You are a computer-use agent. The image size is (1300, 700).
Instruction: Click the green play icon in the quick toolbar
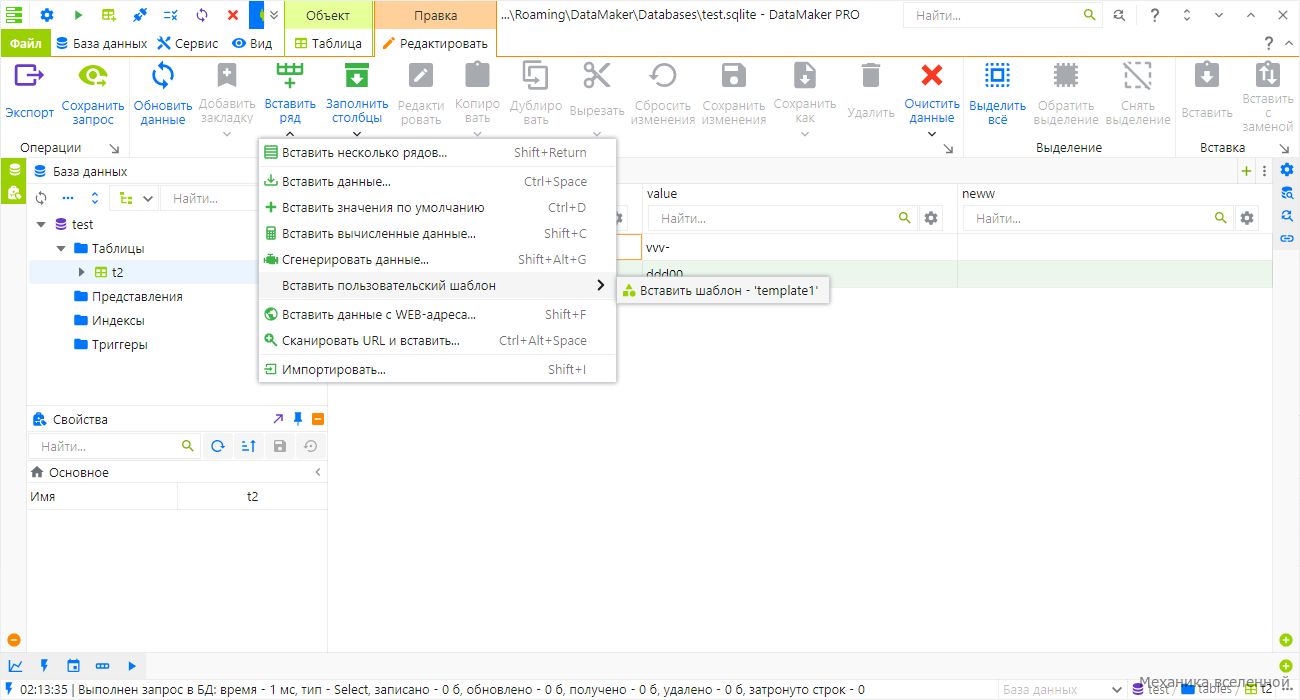coord(78,15)
